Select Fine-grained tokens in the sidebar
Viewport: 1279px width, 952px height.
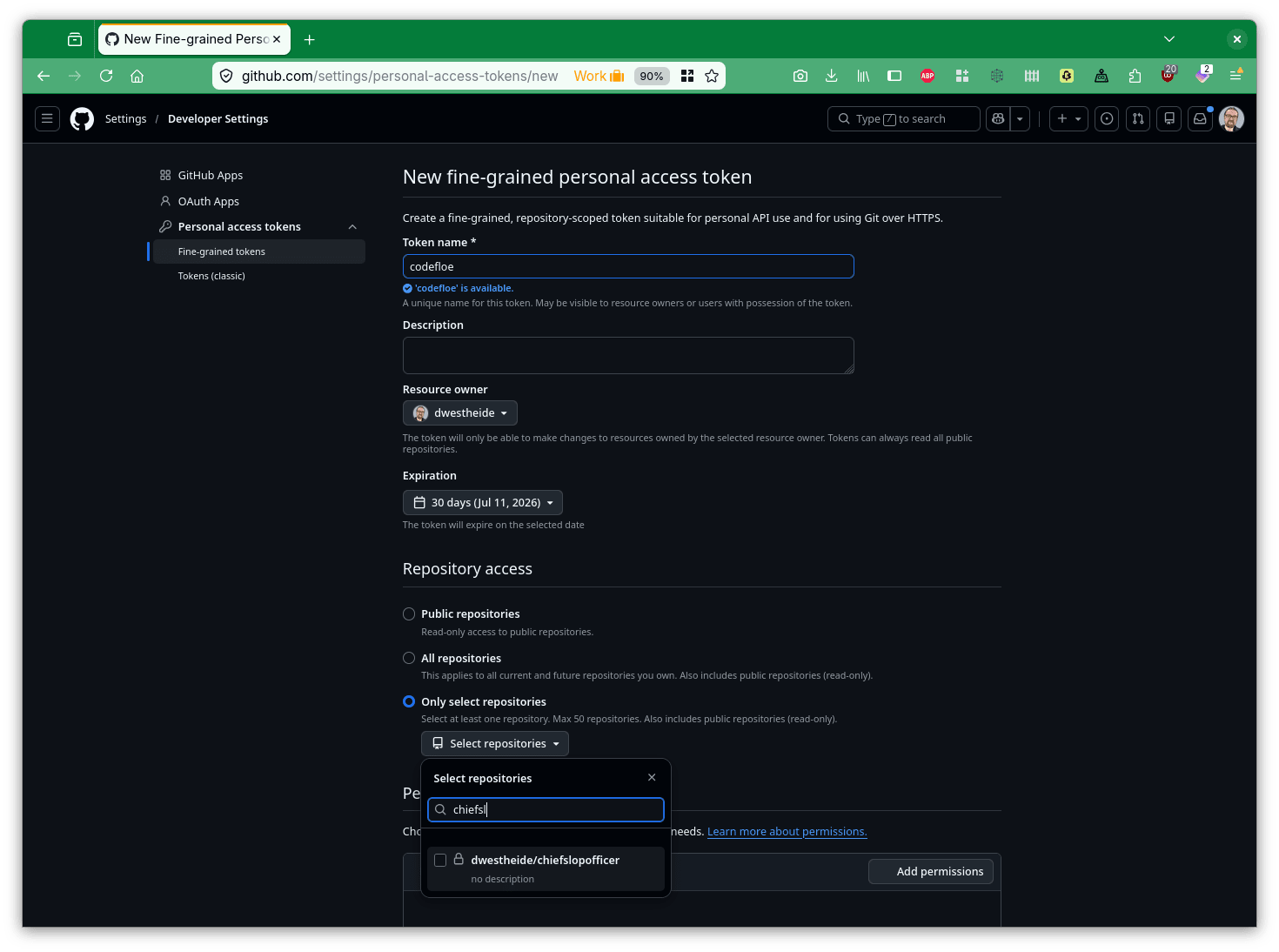tap(259, 251)
